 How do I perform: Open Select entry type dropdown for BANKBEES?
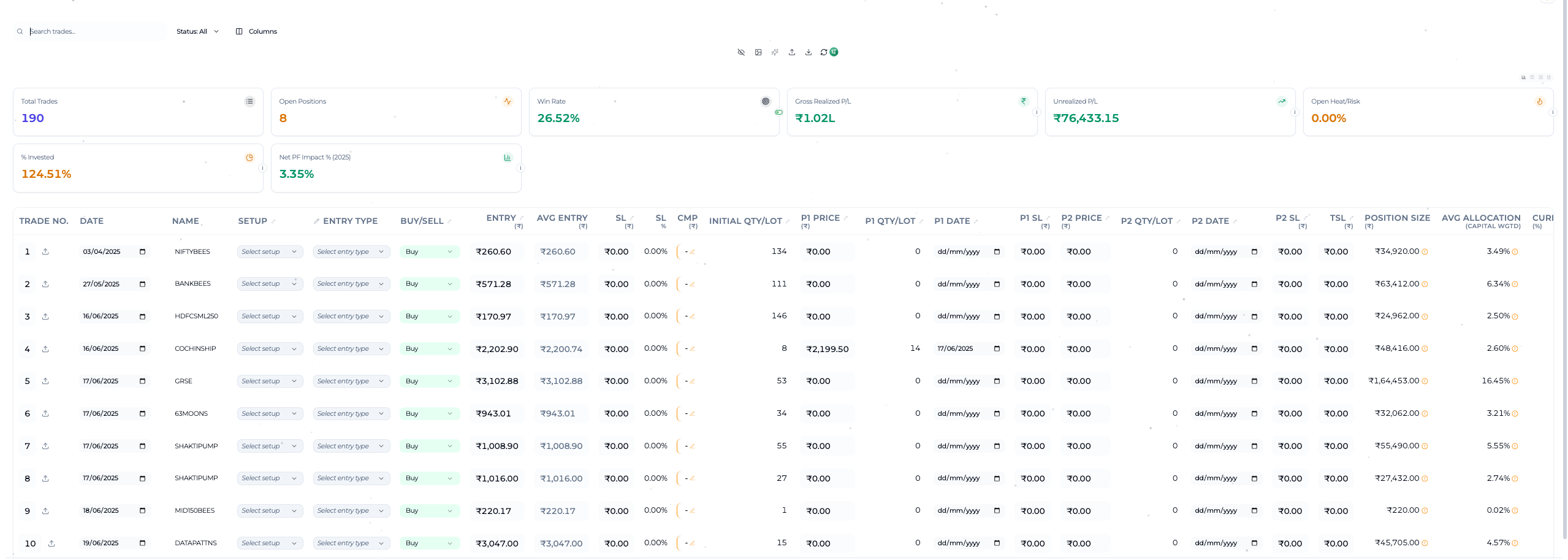click(351, 284)
